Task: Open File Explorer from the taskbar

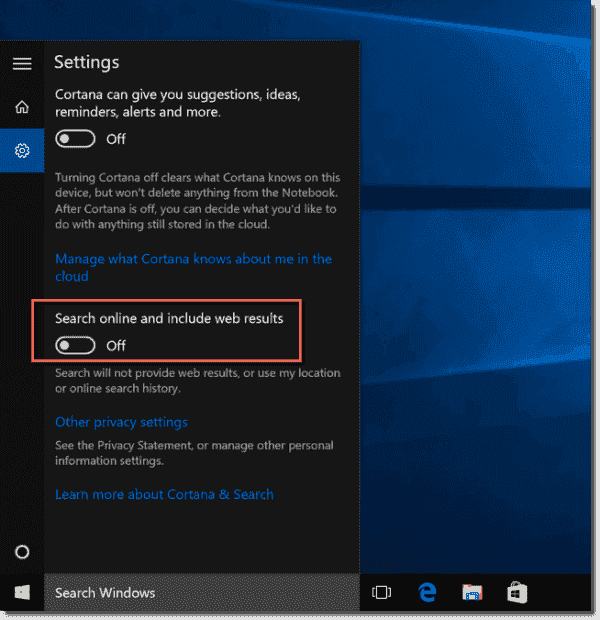Action: [472, 592]
